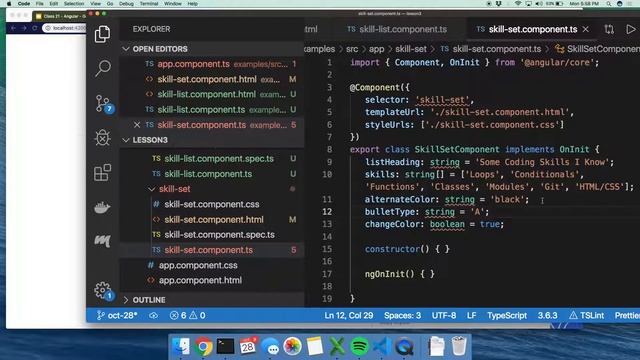The width and height of the screenshot is (640, 360).
Task: Click the run triangle icon at editor top right
Action: click(630, 29)
